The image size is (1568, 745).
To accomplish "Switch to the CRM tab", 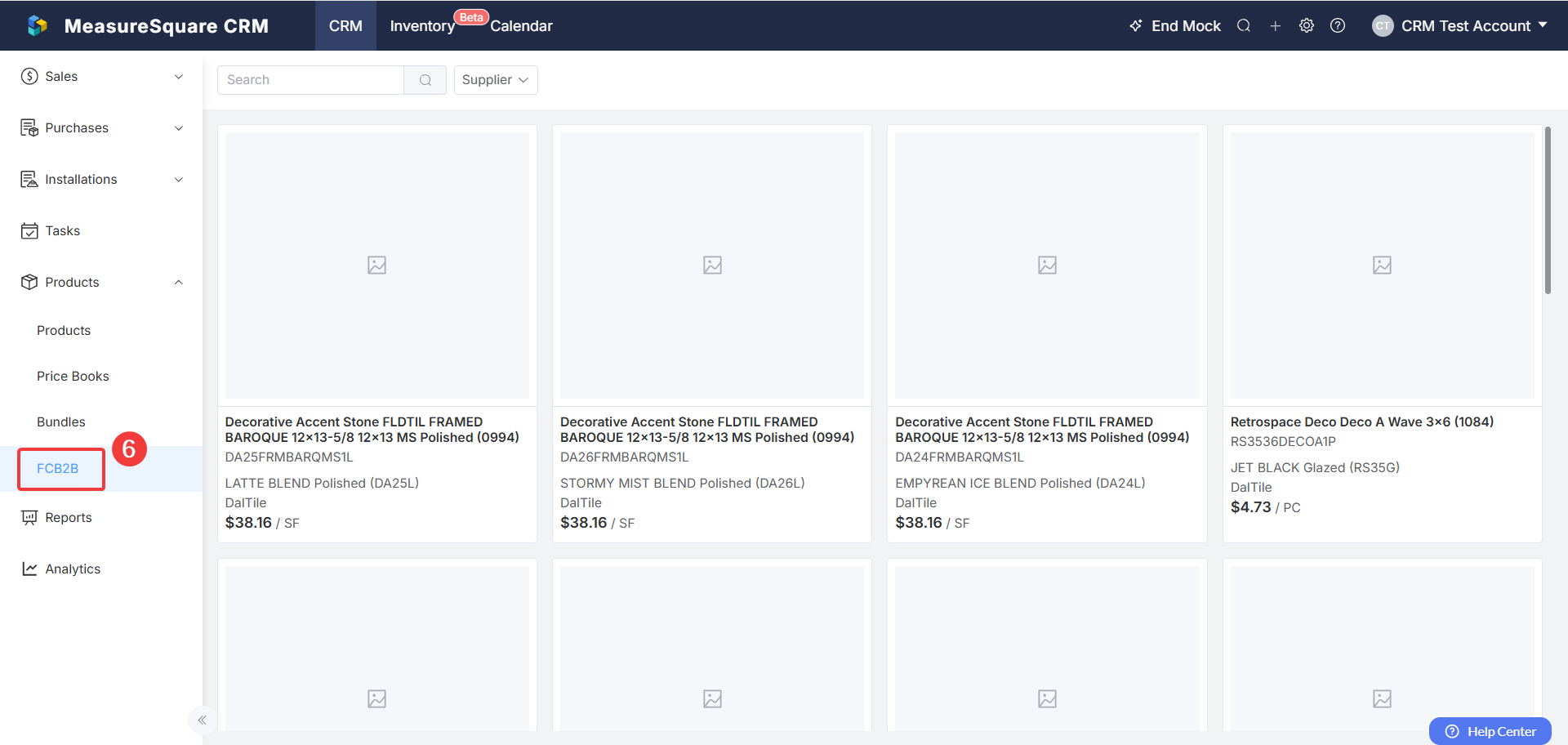I will point(345,25).
